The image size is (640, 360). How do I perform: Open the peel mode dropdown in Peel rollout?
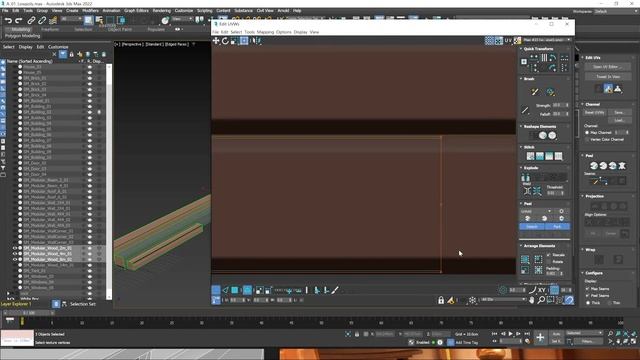coord(536,211)
